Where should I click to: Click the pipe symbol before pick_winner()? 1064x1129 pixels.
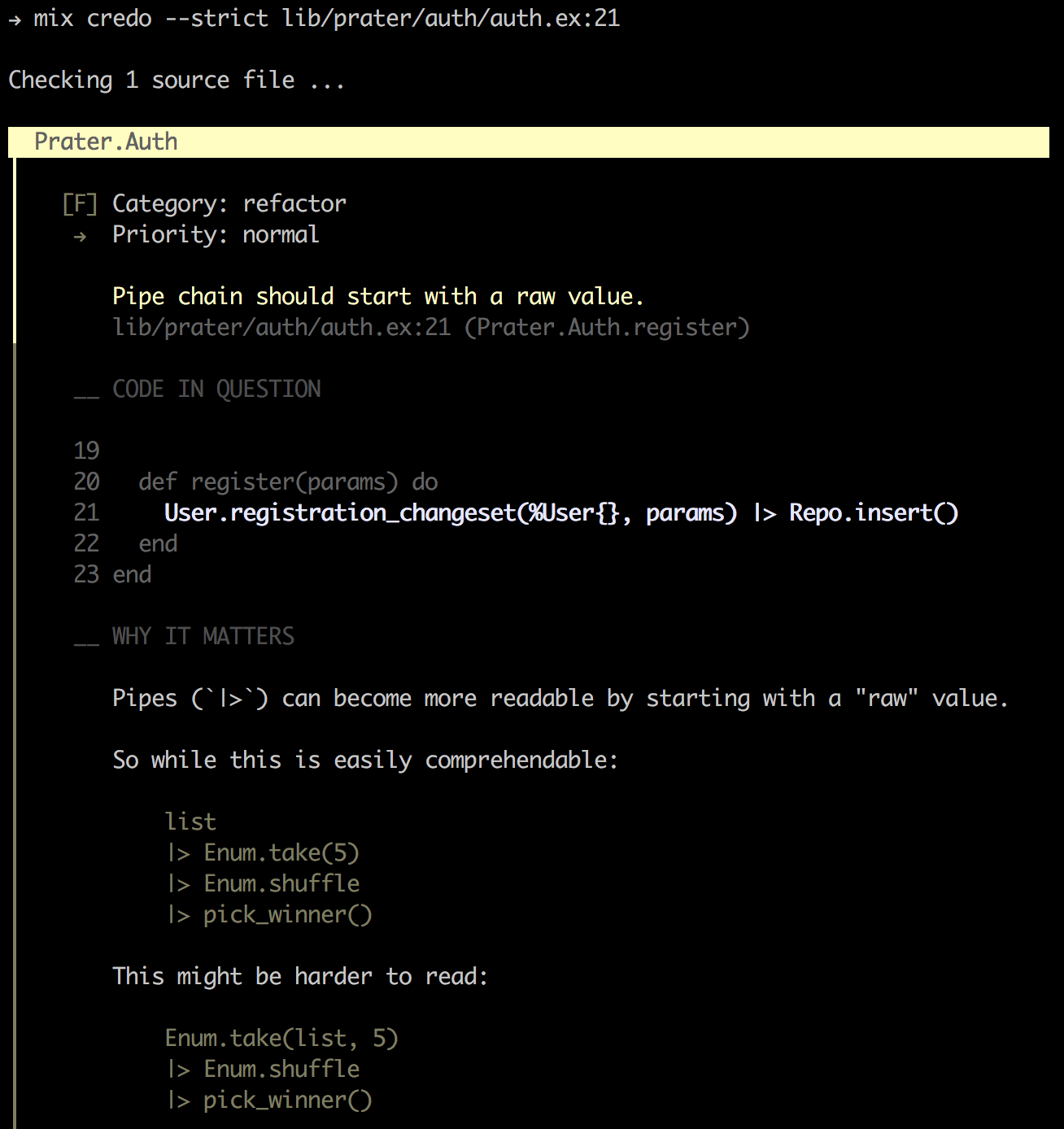(177, 914)
